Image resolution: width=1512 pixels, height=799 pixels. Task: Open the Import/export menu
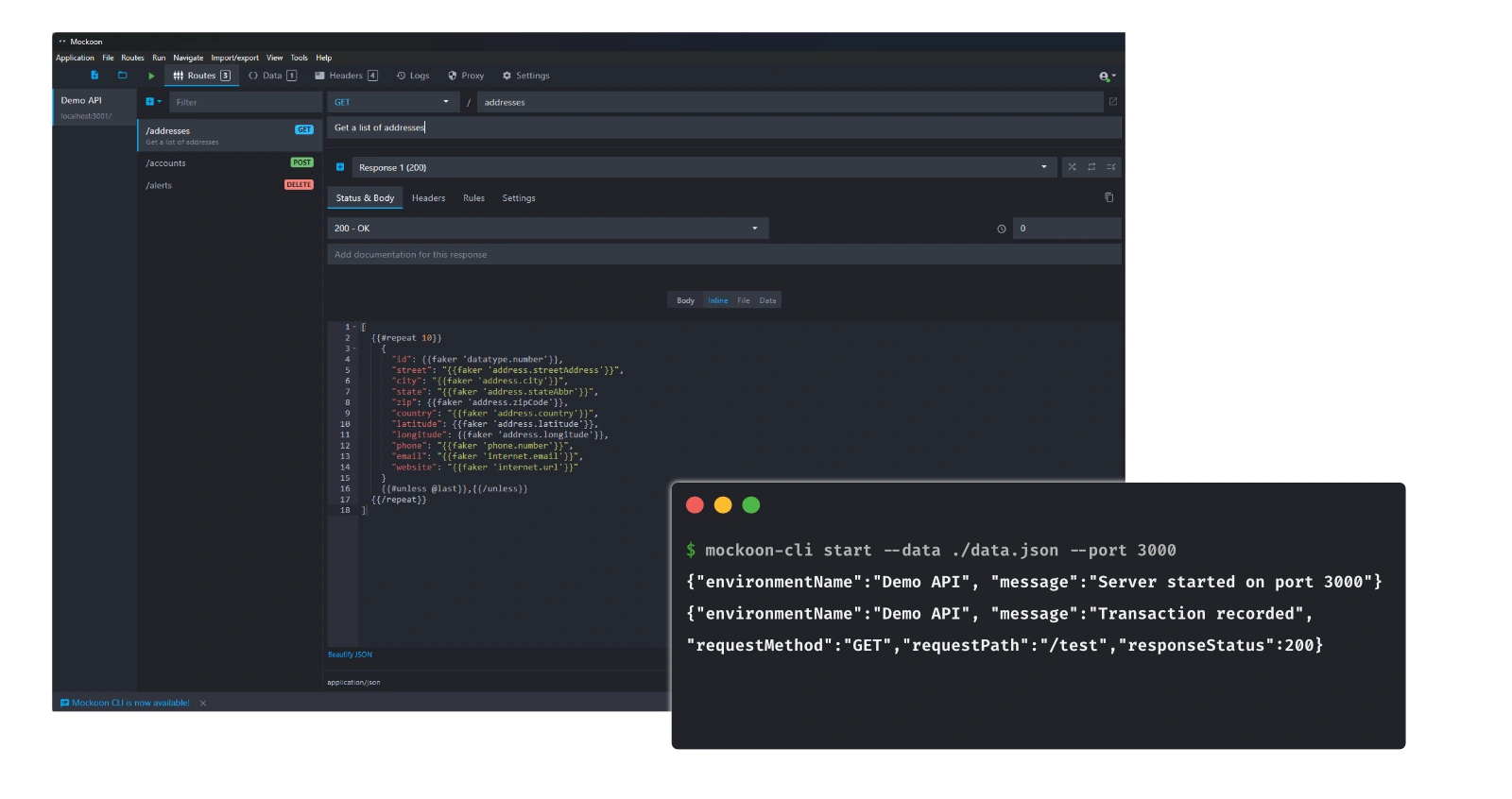(x=234, y=58)
